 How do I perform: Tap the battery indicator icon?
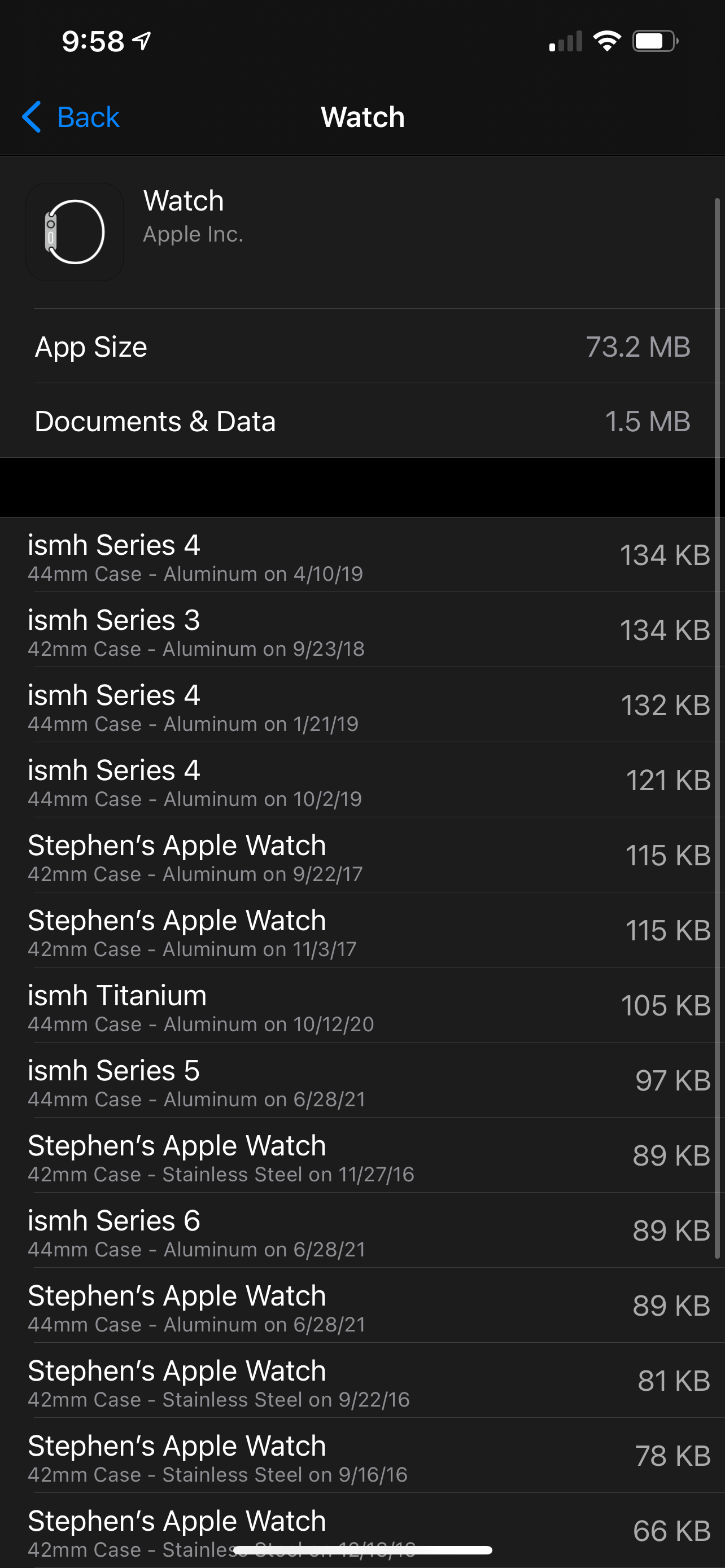point(655,41)
